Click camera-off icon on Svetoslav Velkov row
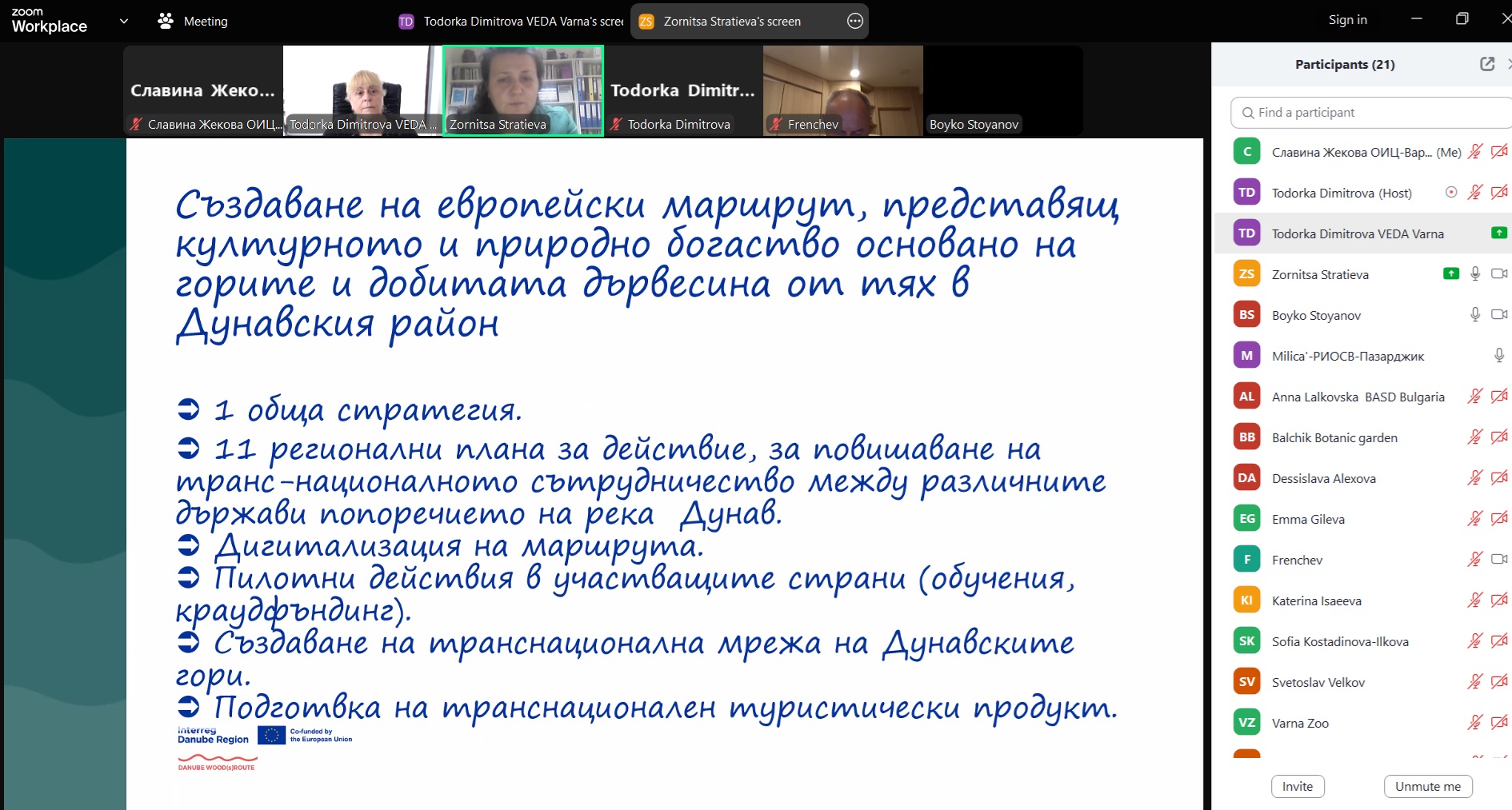This screenshot has width=1512, height=810. pyautogui.click(x=1499, y=682)
